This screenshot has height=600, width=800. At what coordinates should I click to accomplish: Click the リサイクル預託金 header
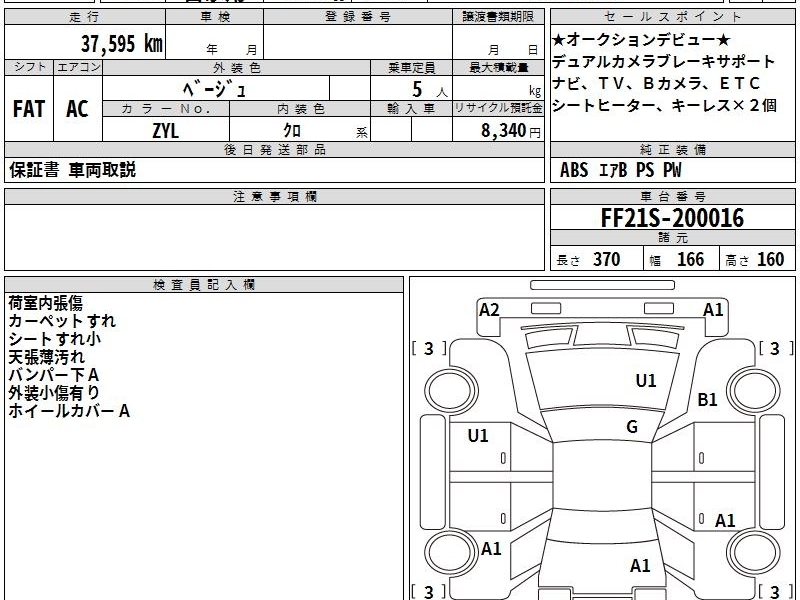pos(498,109)
